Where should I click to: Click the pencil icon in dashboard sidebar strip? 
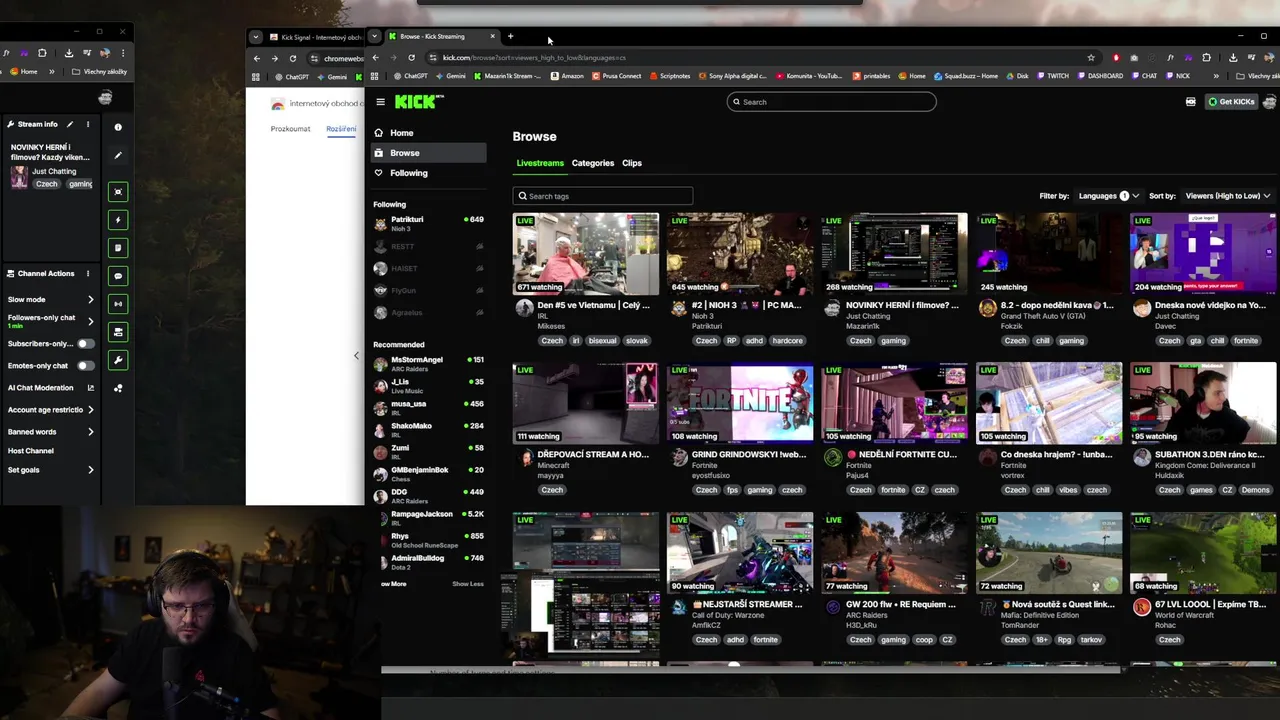pos(118,155)
